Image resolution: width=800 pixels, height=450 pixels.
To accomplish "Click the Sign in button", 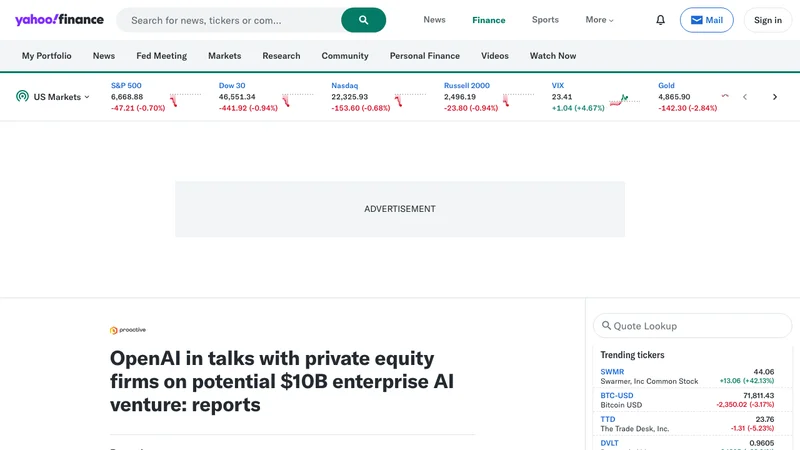I will [x=768, y=20].
